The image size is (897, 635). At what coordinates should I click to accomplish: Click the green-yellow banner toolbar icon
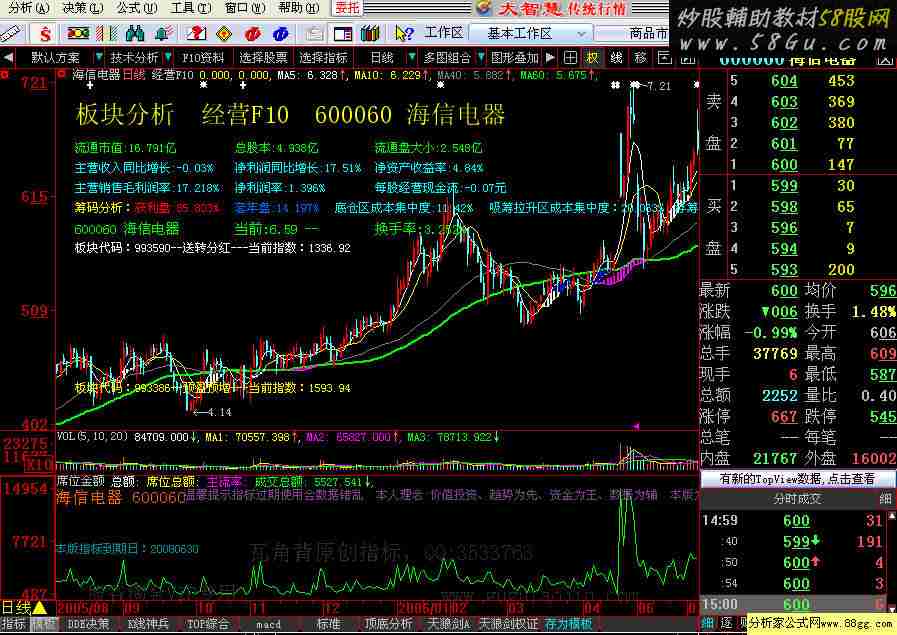[78, 34]
